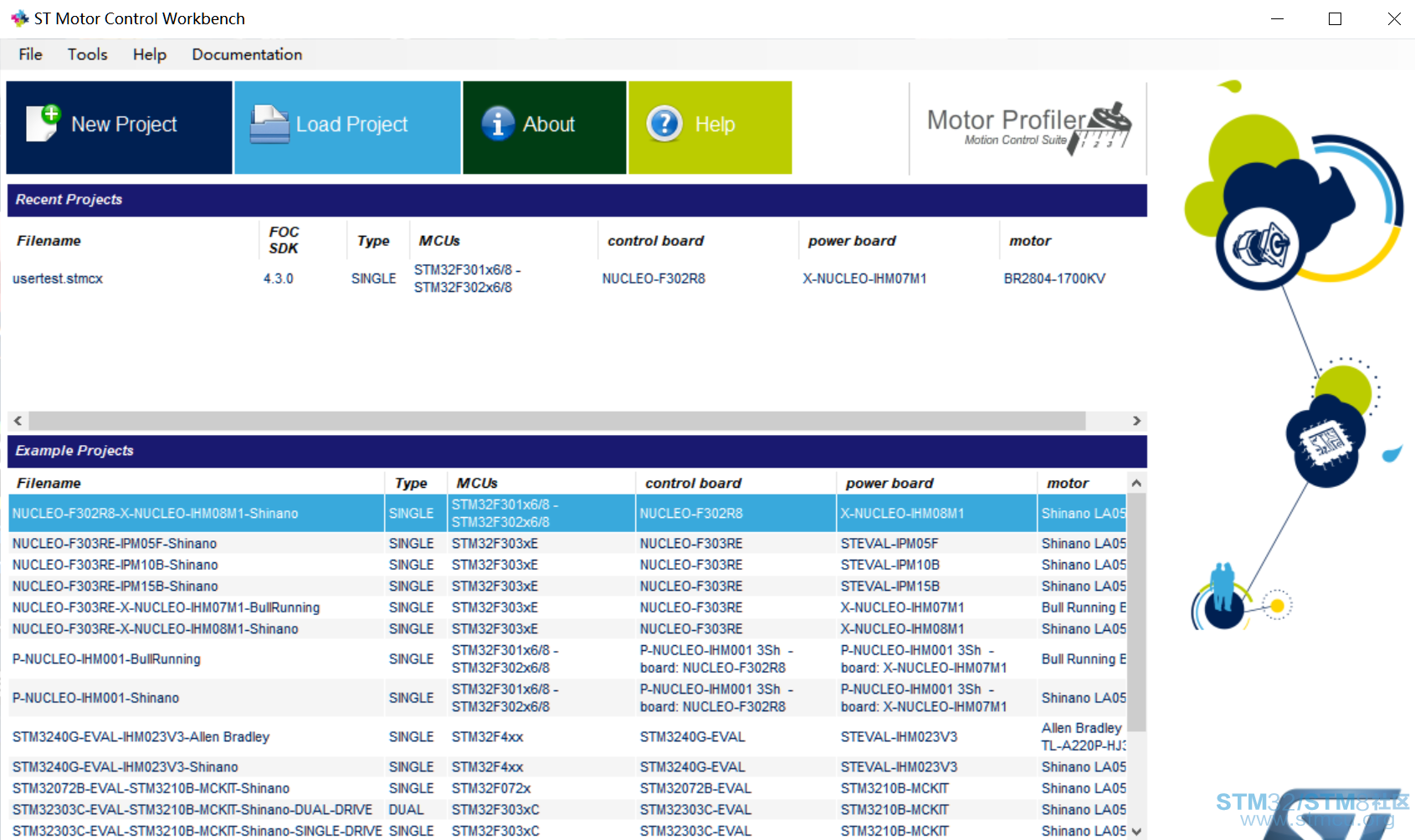Select example P-NUCLEO-IHM001-Shinano
This screenshot has width=1415, height=840.
click(x=567, y=698)
